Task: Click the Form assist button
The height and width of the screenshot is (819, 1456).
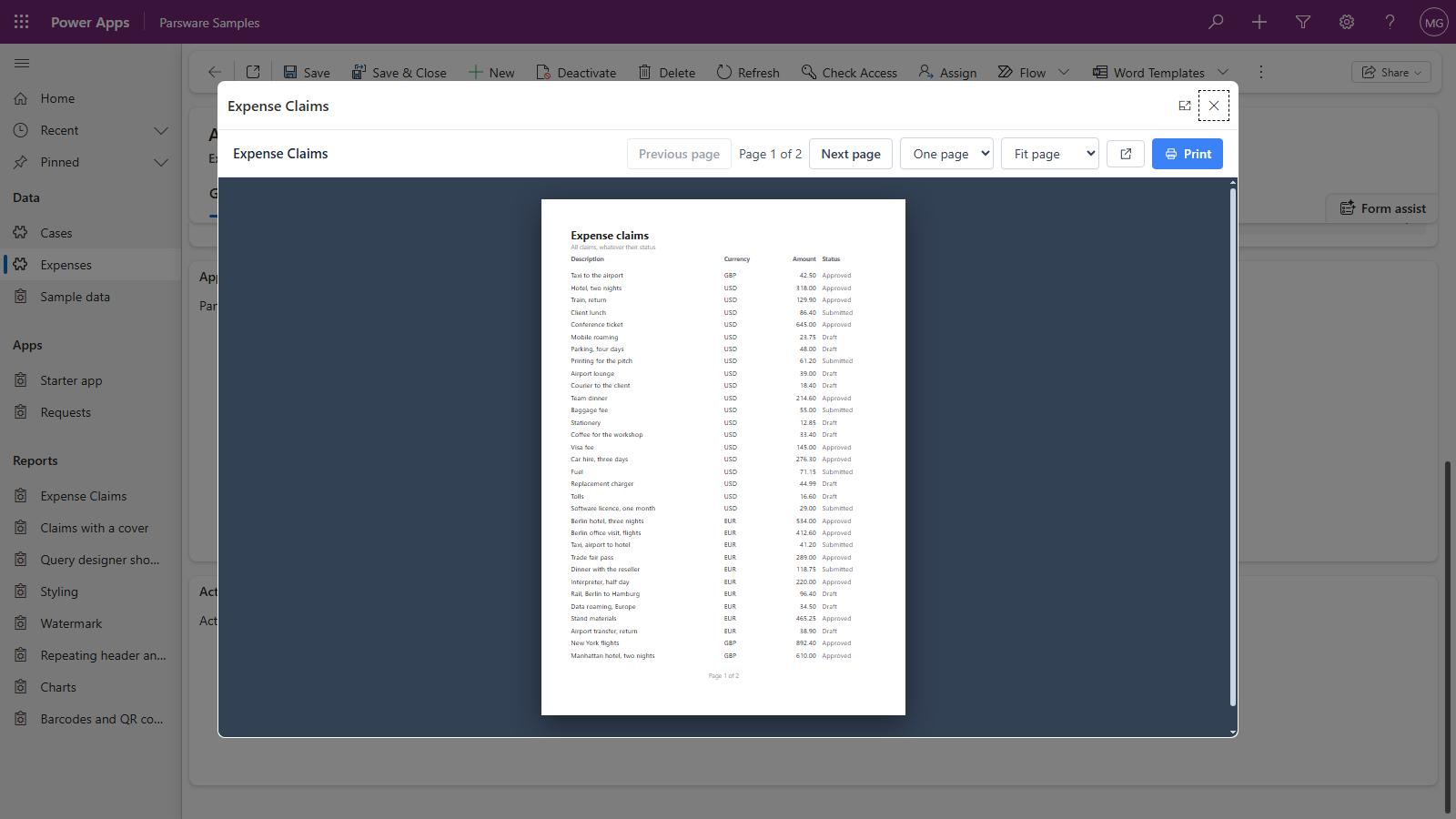Action: tap(1382, 208)
